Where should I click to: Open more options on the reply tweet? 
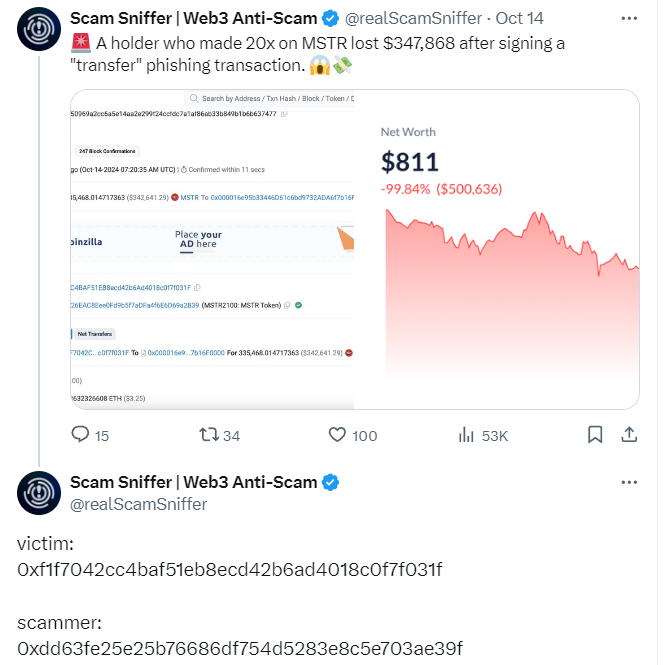627,482
